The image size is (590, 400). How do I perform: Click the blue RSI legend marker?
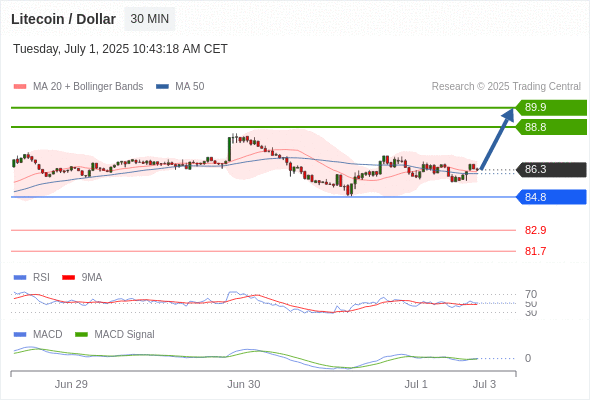click(x=20, y=278)
